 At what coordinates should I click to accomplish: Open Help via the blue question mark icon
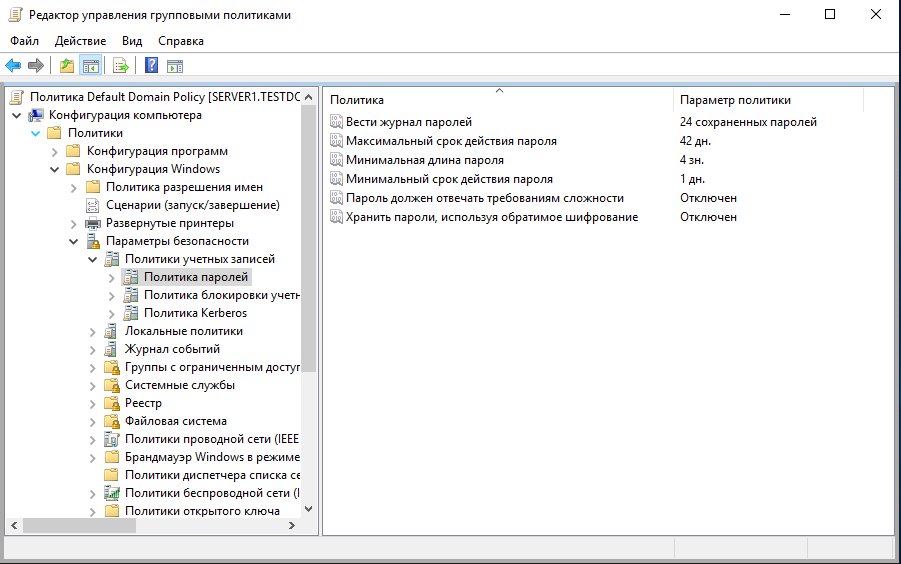[x=152, y=66]
